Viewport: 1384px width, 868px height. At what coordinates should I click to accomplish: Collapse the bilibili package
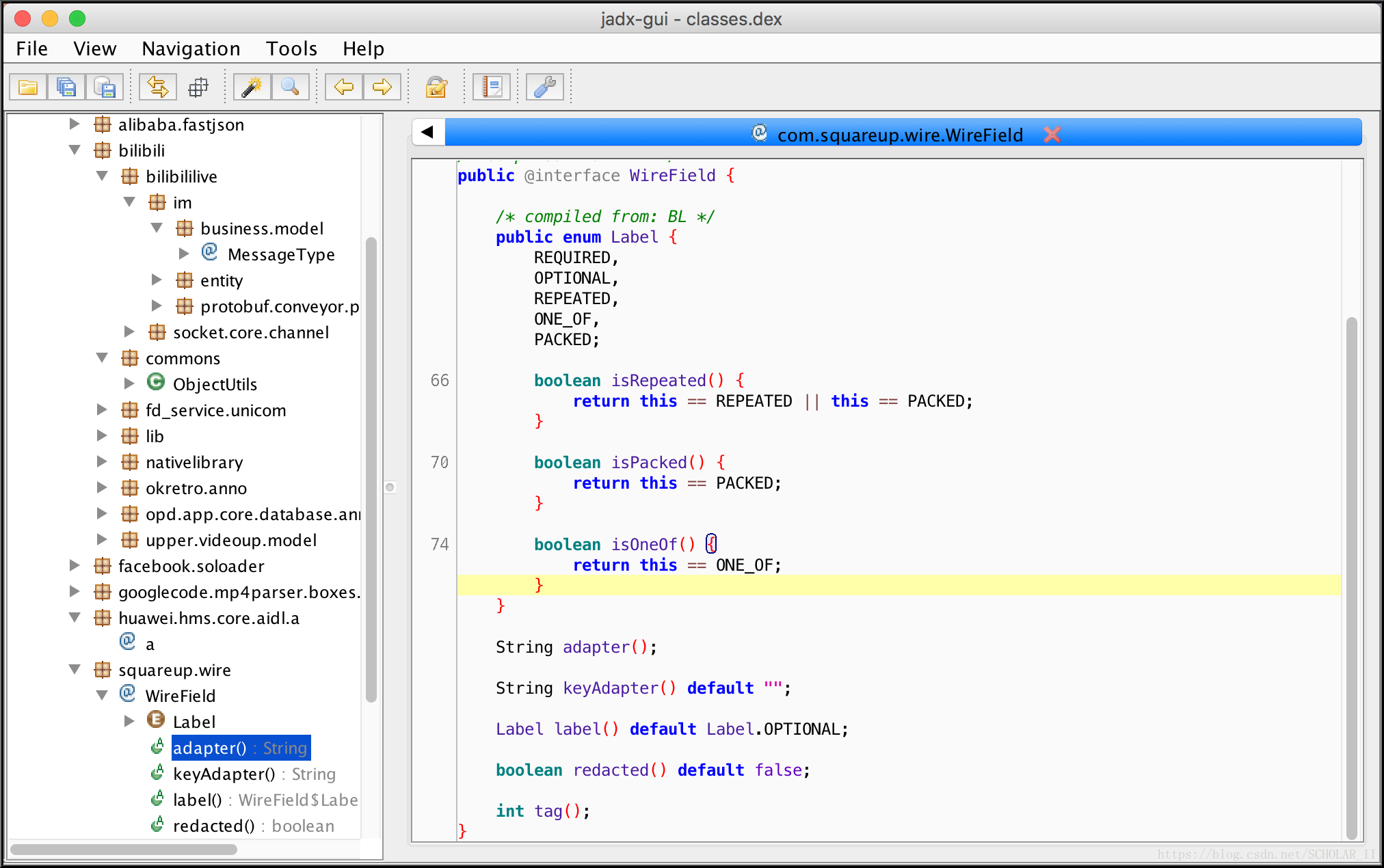pyautogui.click(x=75, y=150)
